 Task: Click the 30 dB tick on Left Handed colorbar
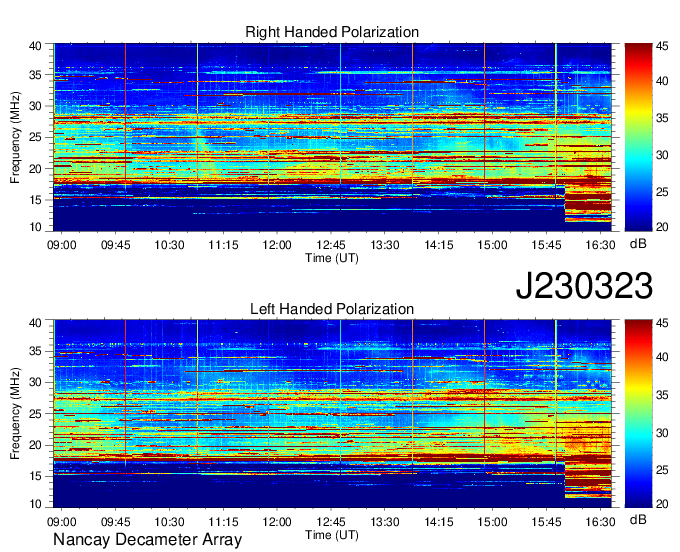click(x=662, y=432)
